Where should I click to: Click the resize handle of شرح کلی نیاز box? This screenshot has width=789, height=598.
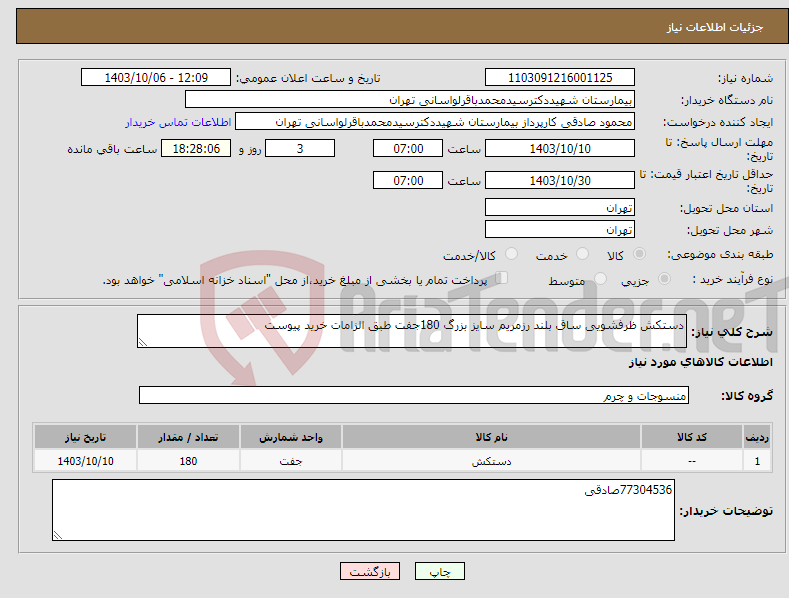click(143, 342)
